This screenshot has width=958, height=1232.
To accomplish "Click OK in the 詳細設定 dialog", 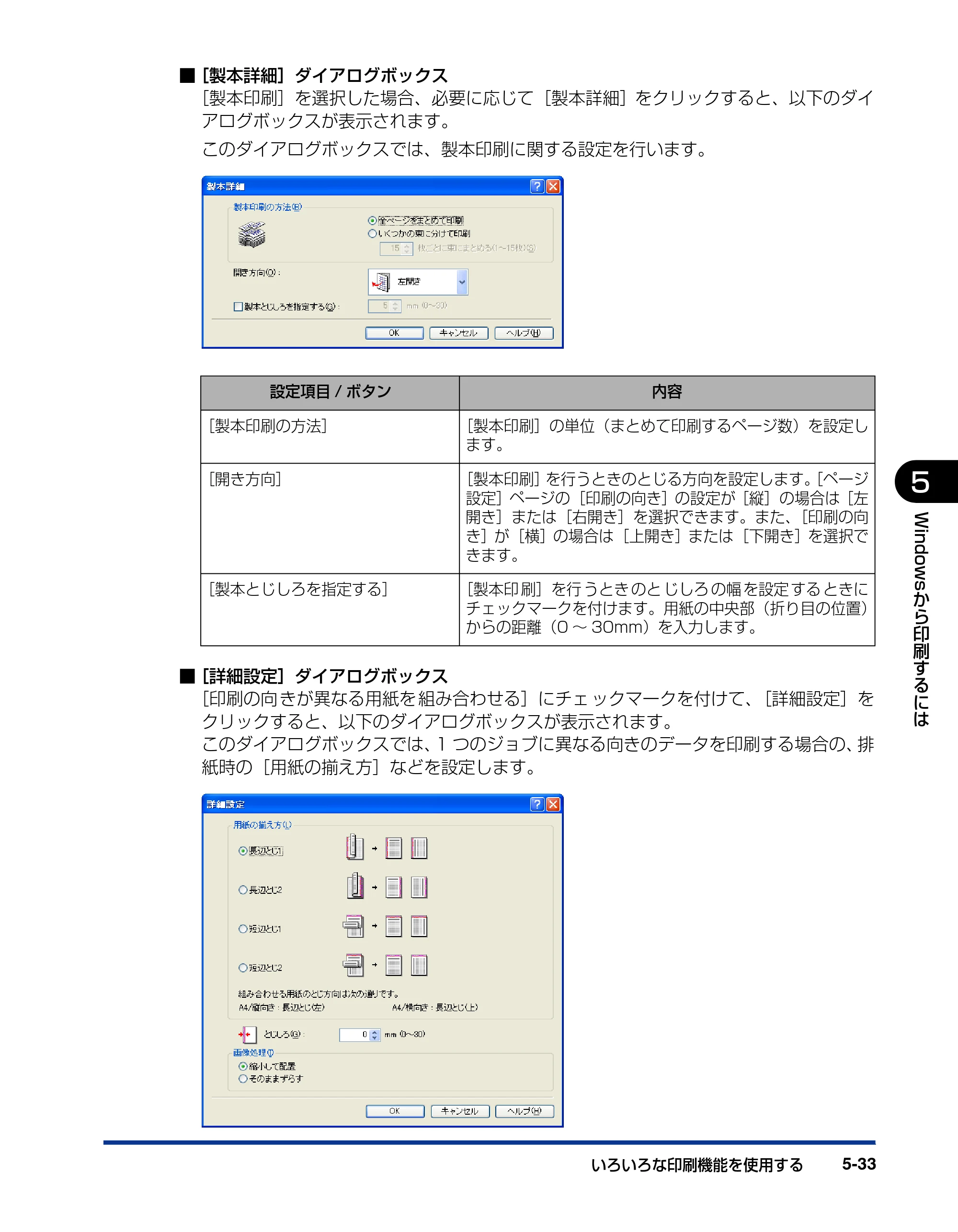I will [395, 1111].
